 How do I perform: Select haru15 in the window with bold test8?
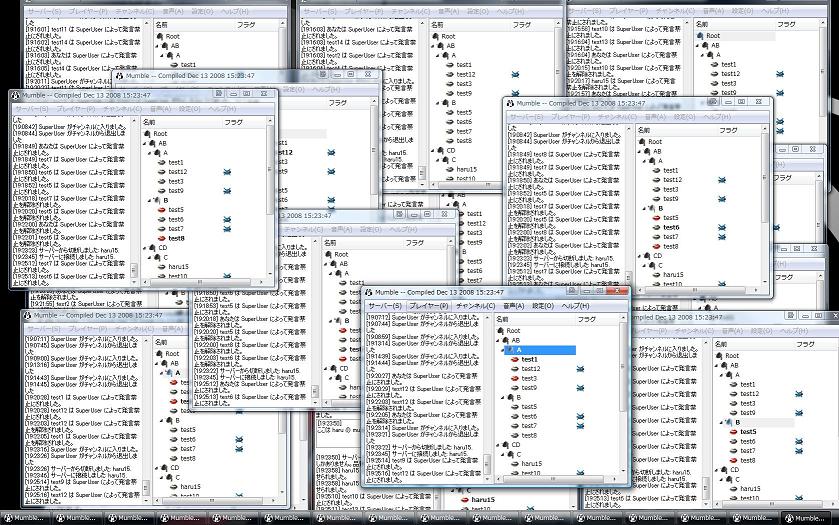(x=178, y=267)
